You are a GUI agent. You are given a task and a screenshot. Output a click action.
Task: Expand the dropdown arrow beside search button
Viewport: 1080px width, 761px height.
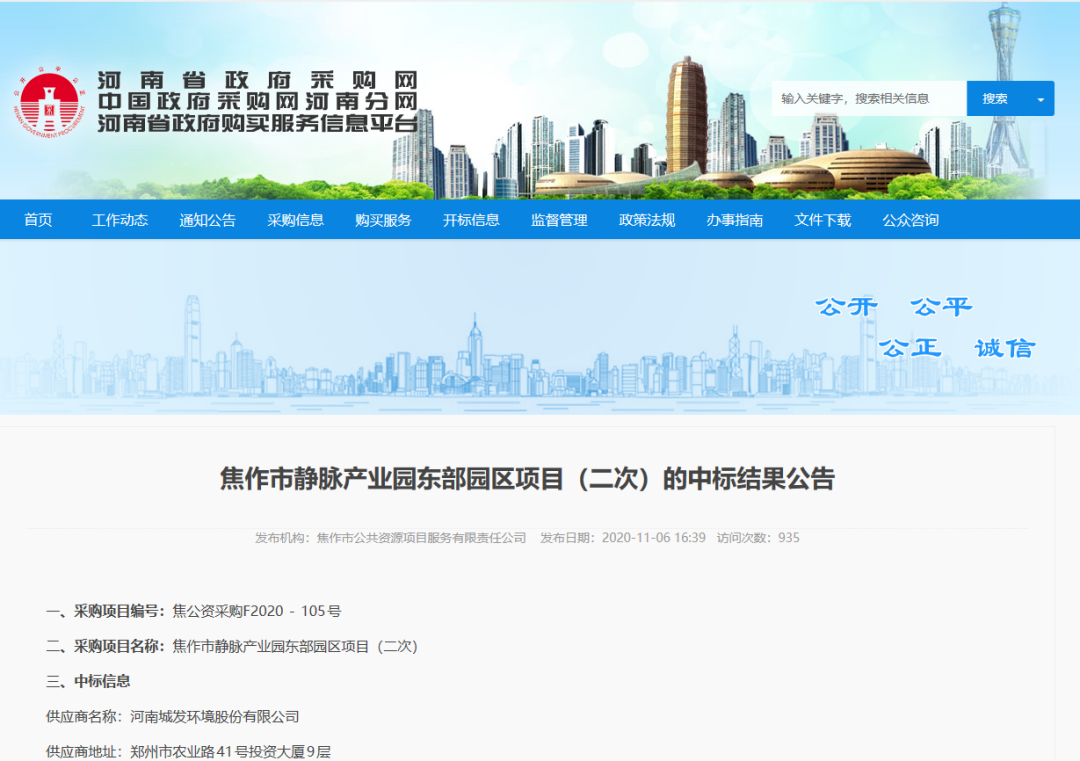[1040, 99]
